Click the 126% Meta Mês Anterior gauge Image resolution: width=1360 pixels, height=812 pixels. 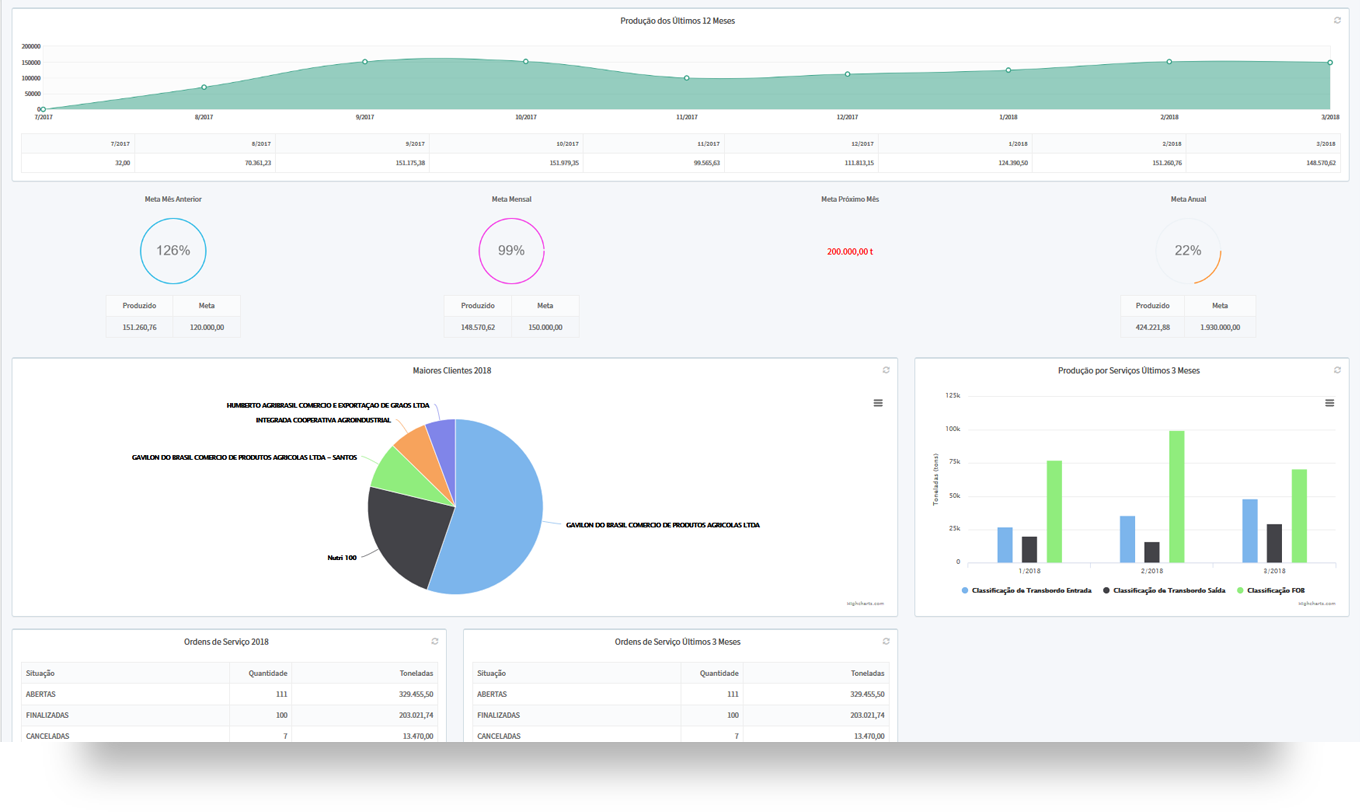click(173, 251)
